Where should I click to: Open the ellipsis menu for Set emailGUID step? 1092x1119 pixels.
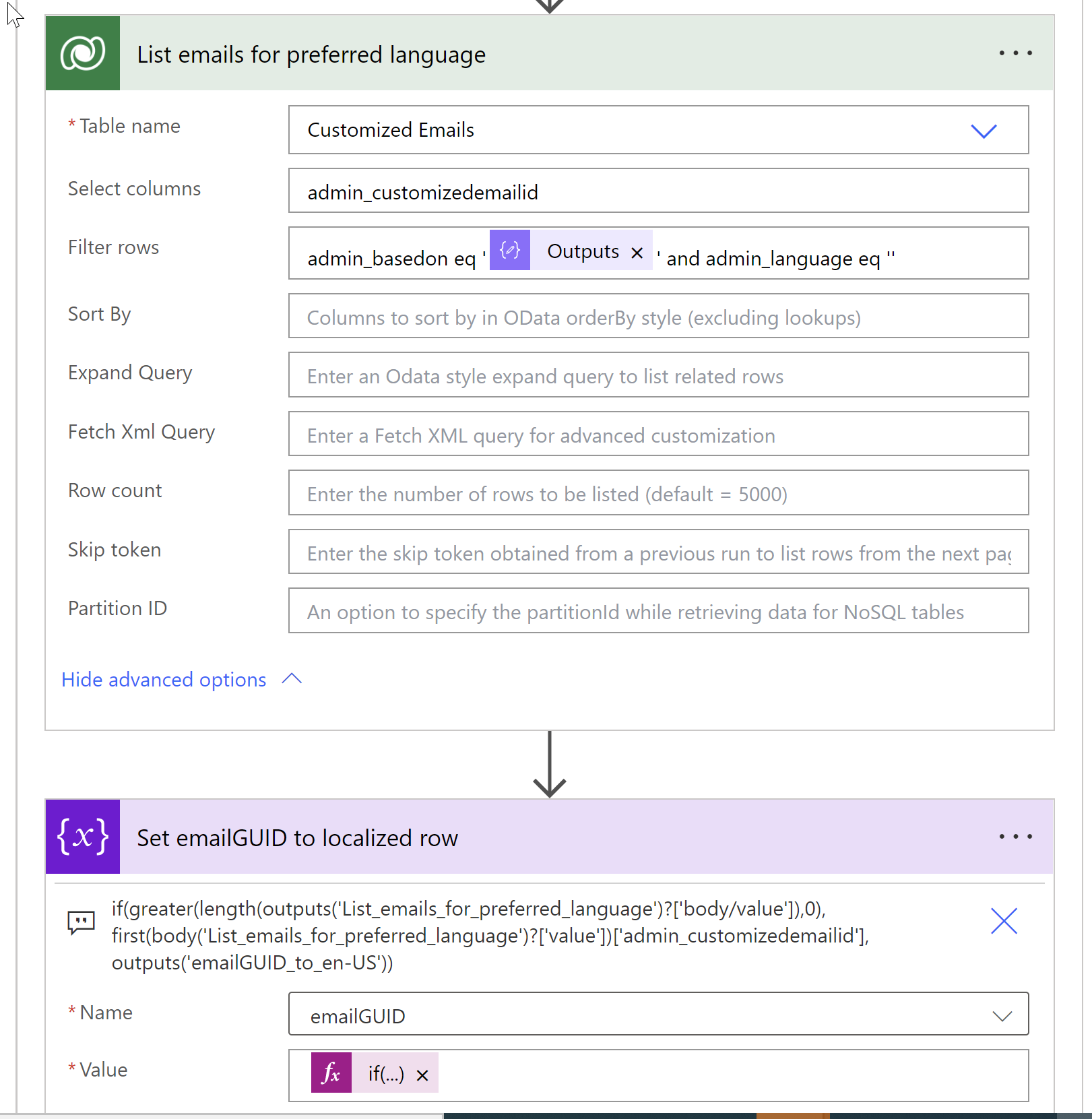1015,837
